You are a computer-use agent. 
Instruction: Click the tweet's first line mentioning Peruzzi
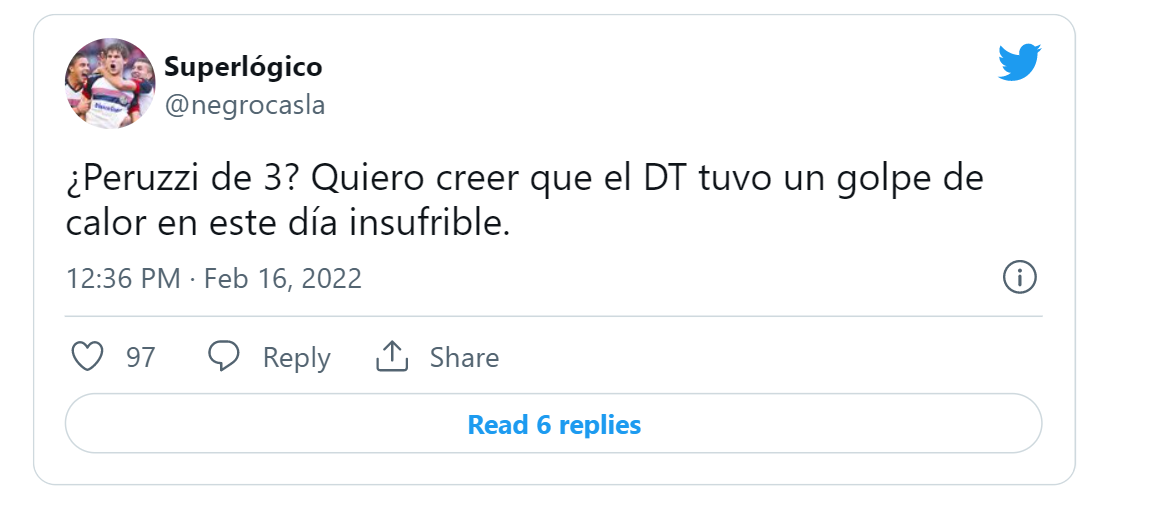pyautogui.click(x=525, y=181)
